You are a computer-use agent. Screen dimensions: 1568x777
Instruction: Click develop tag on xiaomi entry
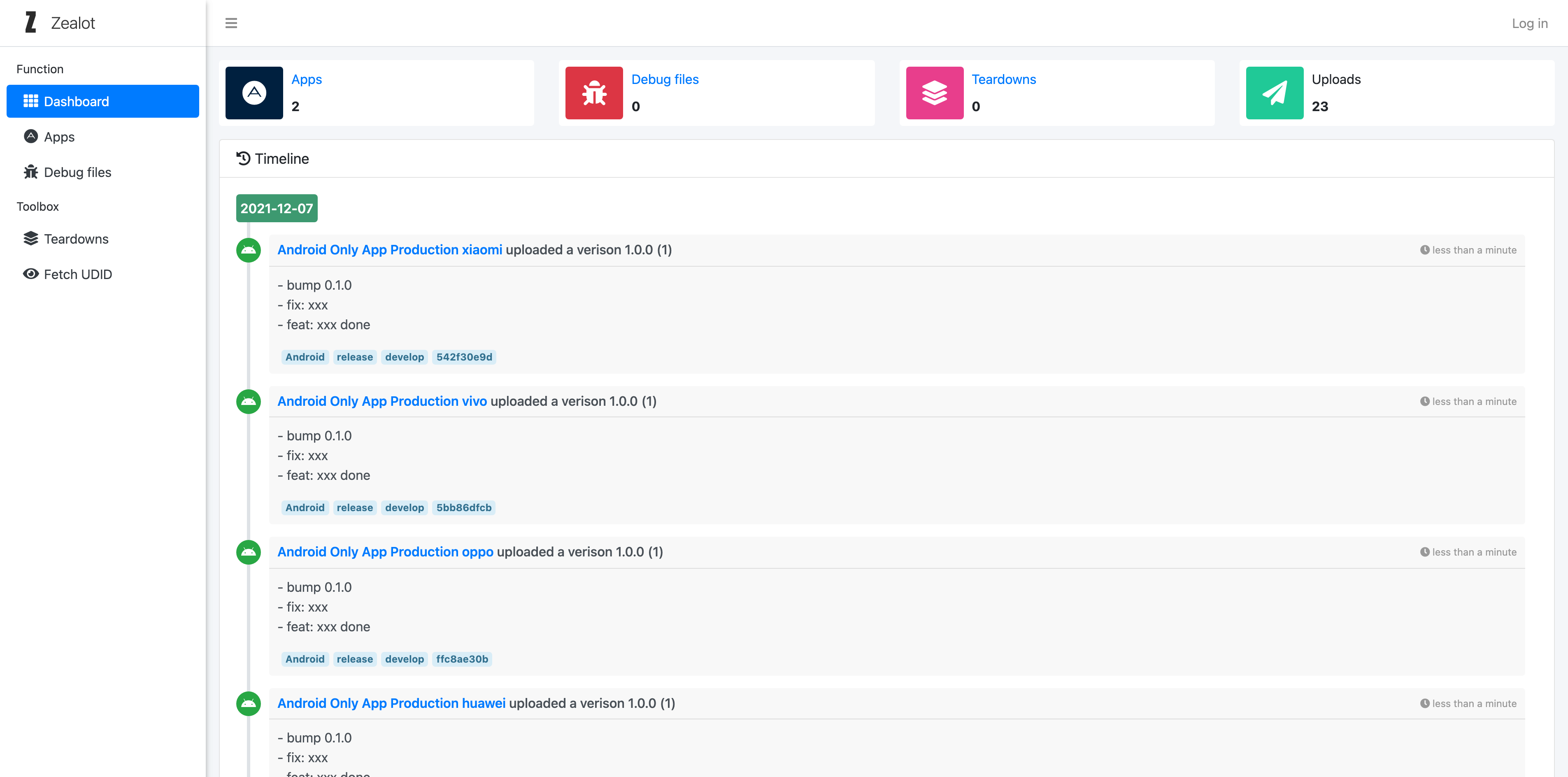[404, 357]
